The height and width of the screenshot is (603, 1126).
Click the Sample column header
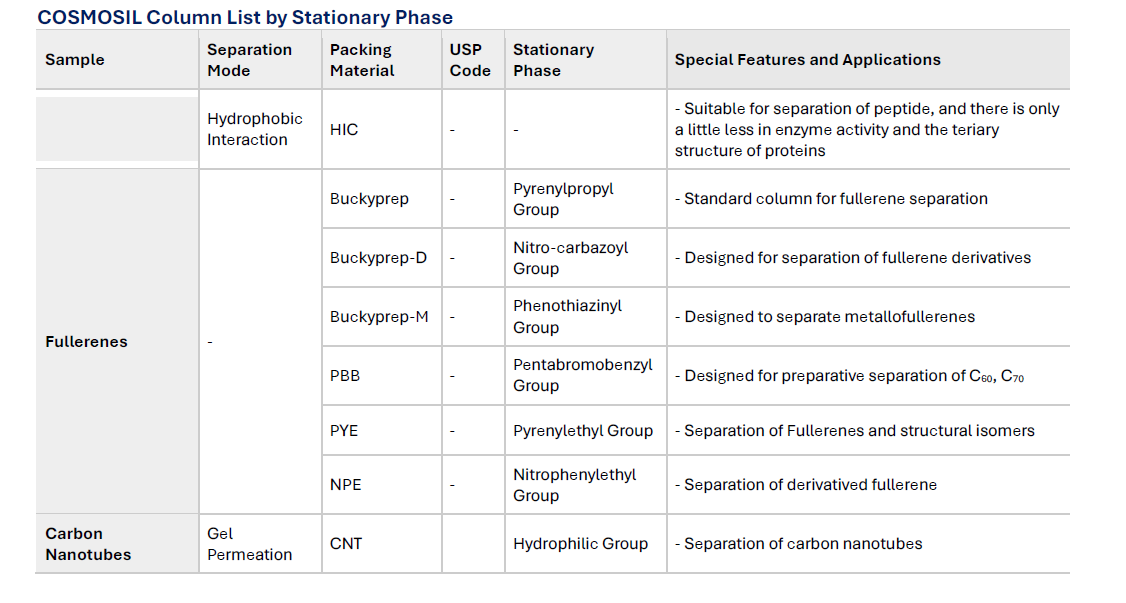[75, 60]
